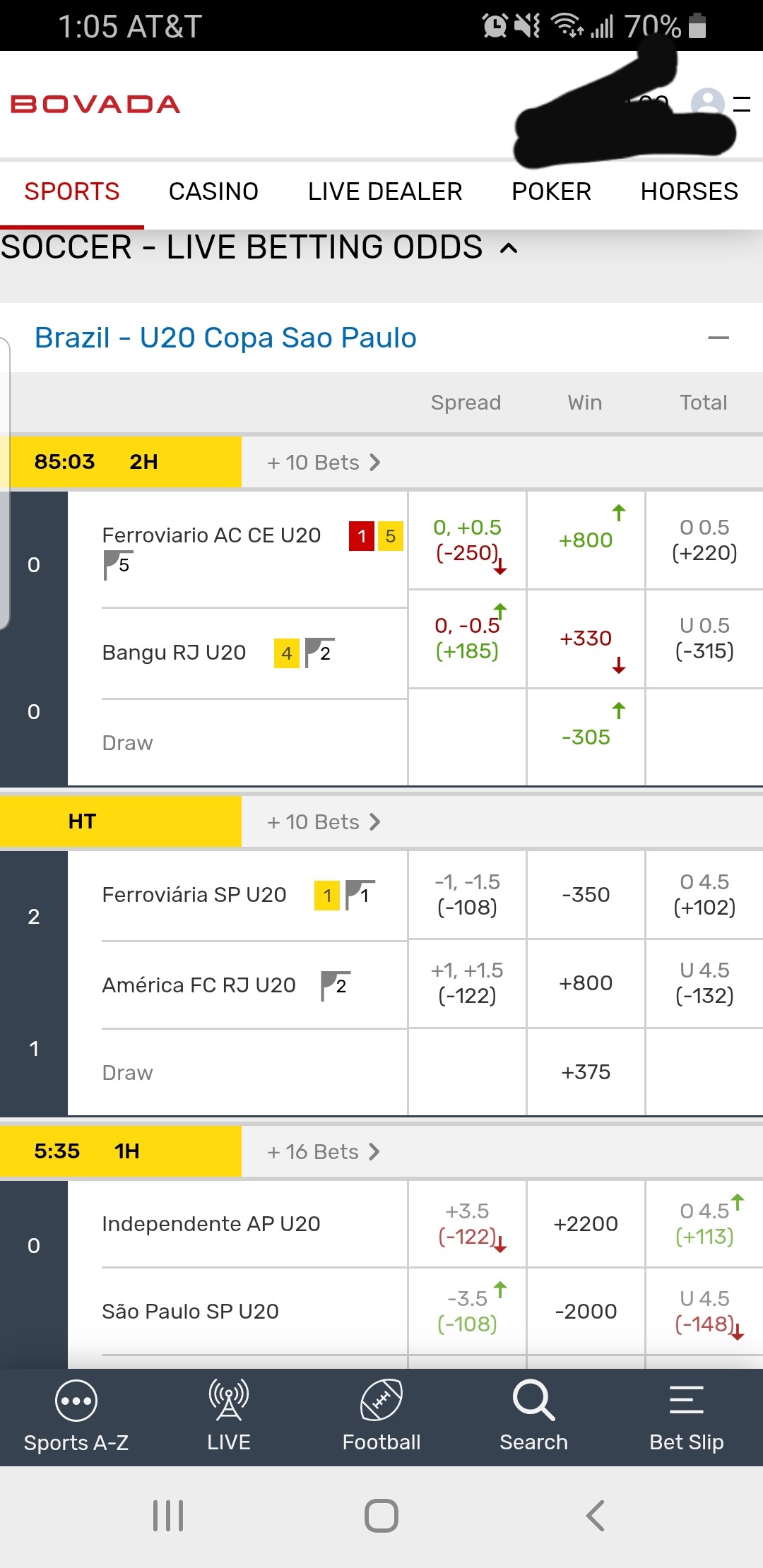Open the Bet Slip icon
The image size is (763, 1568).
click(686, 1400)
